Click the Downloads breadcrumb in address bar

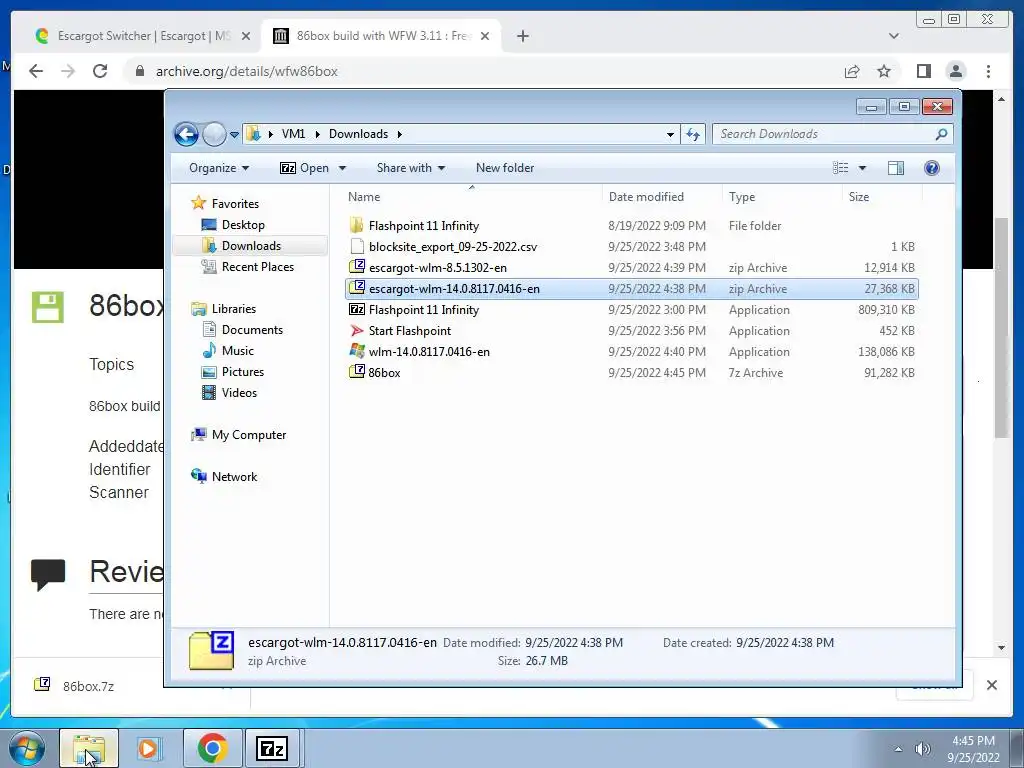click(x=358, y=134)
